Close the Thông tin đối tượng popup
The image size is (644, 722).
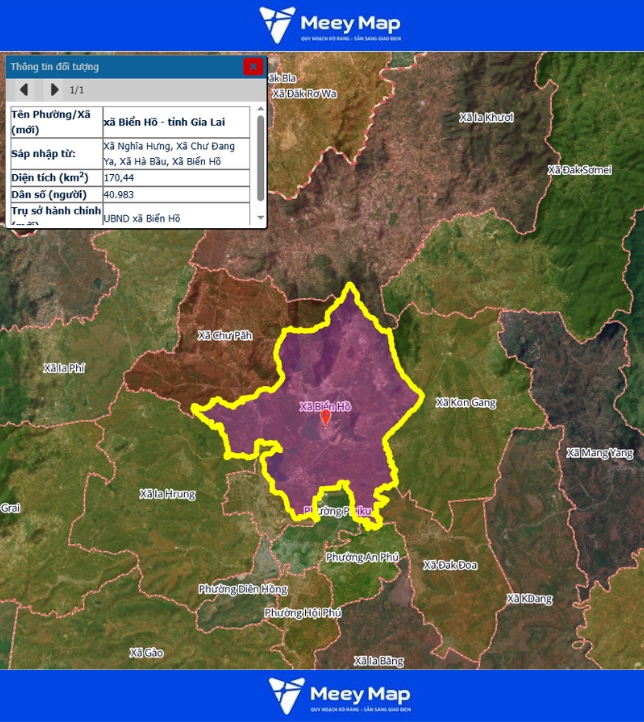click(253, 66)
